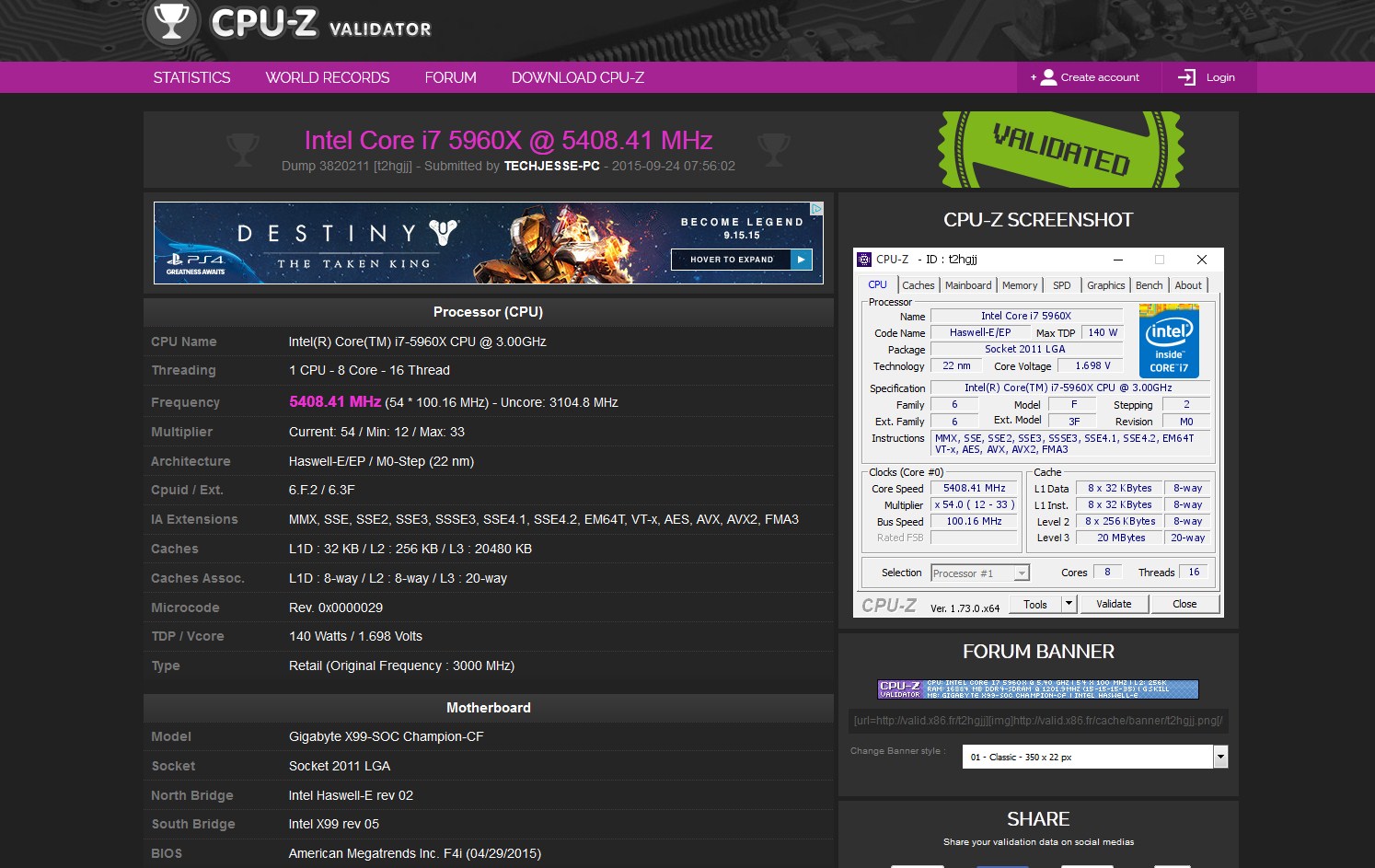
Task: Click the Multiplier x 54.0 field
Action: (974, 505)
